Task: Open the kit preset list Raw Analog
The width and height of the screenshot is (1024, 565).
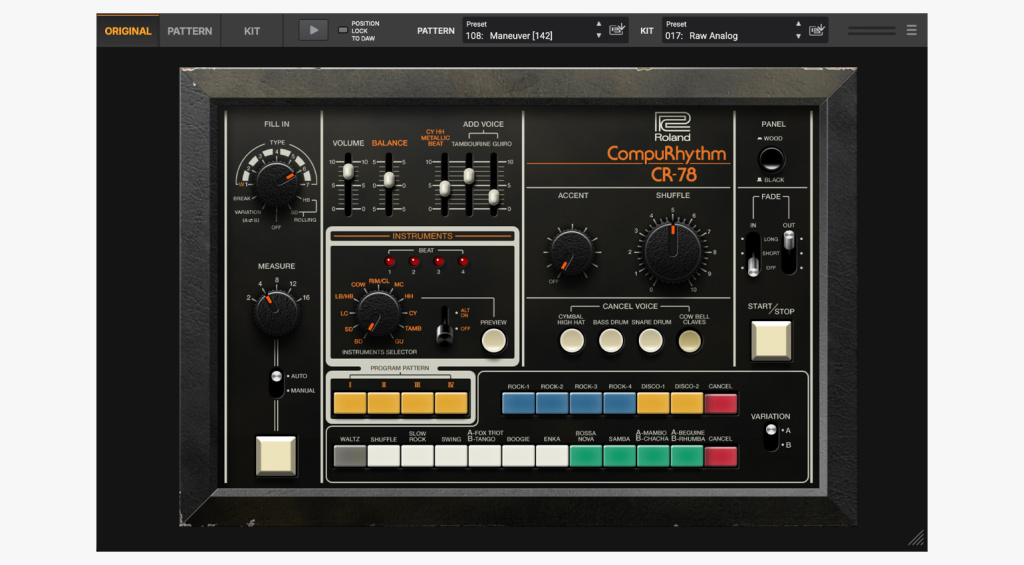Action: coord(726,31)
